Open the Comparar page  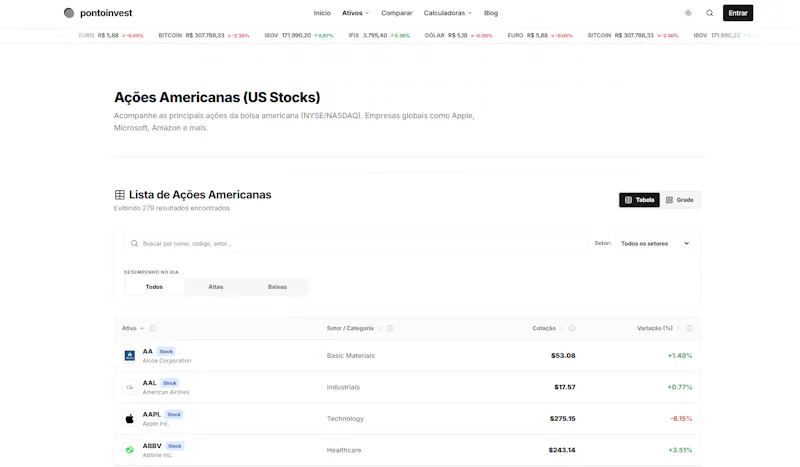396,13
